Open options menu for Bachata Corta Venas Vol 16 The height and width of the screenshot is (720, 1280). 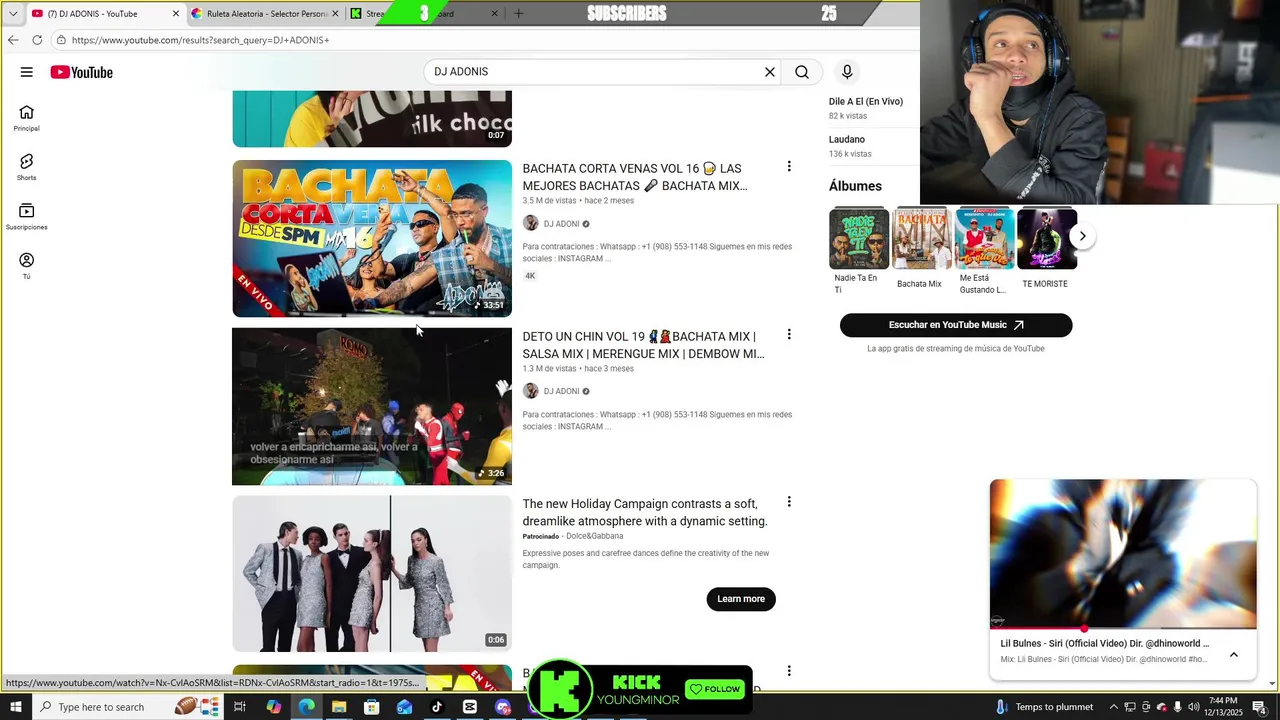click(789, 167)
